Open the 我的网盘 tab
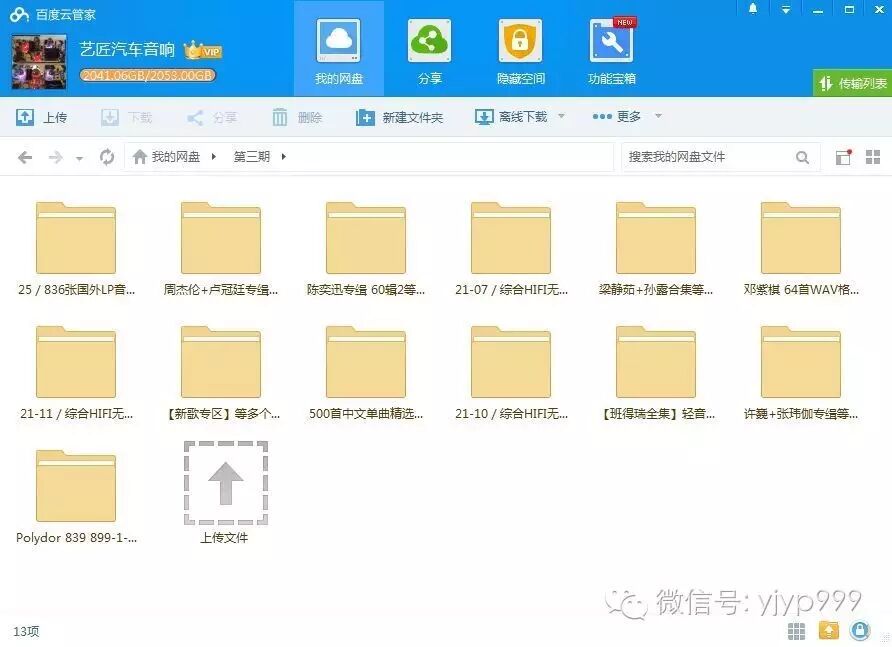This screenshot has width=892, height=647. coord(339,50)
